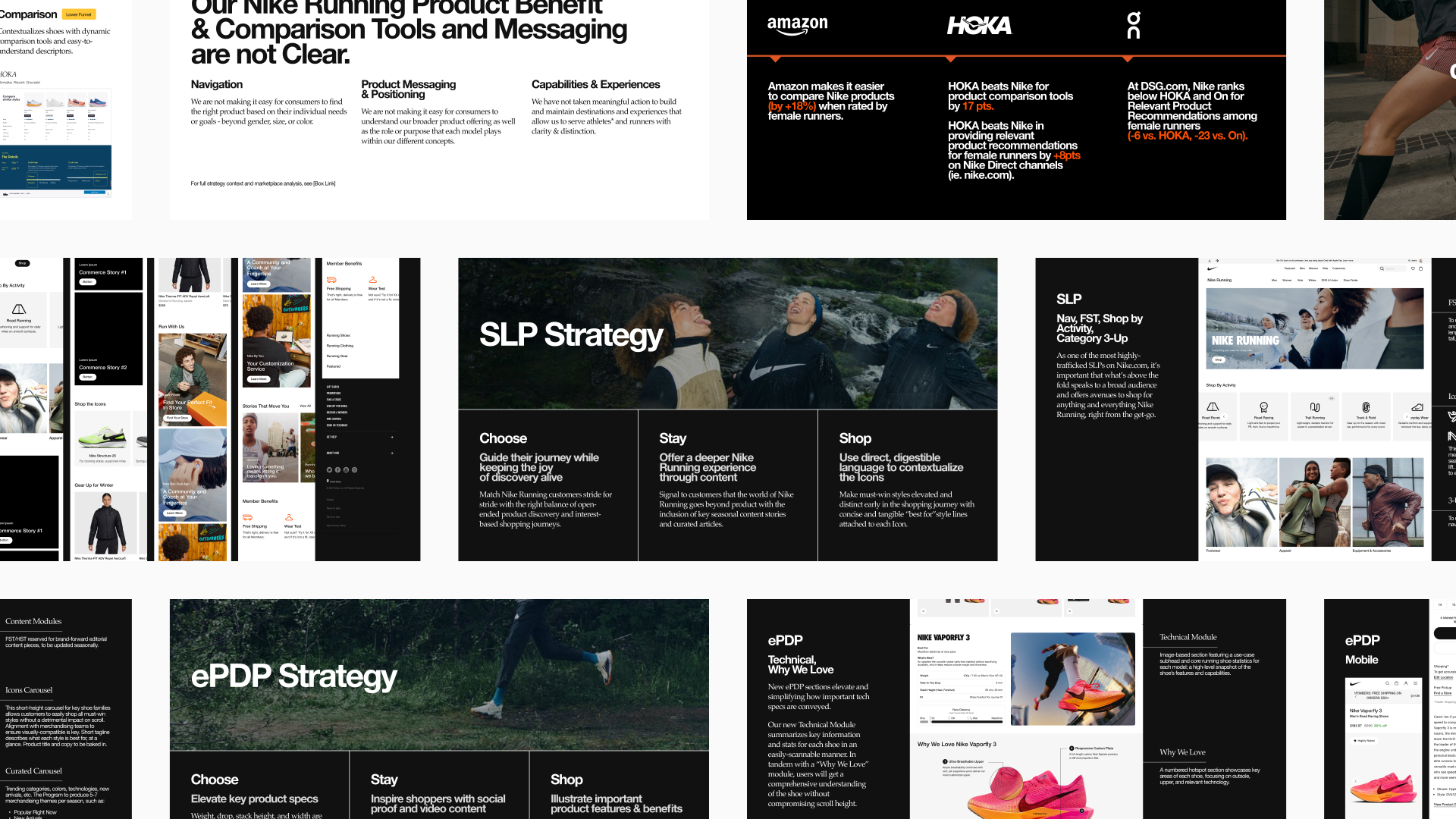The width and height of the screenshot is (1456, 819).
Task: Open the Vaporfly 3 runner hero image
Action: [1072, 679]
